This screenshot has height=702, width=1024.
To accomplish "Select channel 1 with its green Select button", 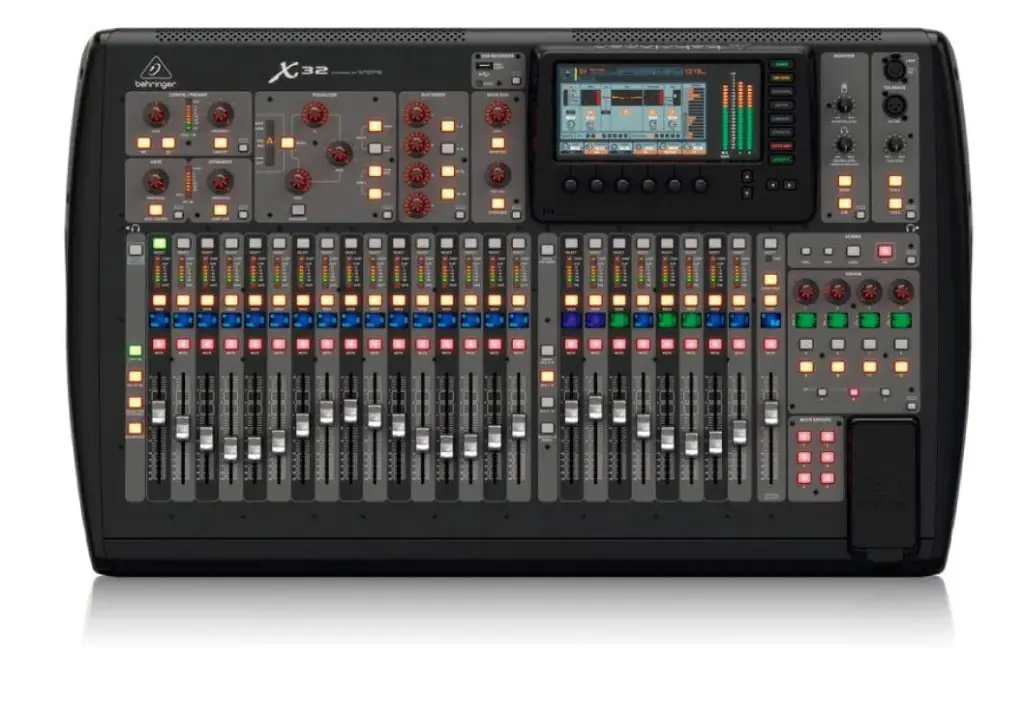I will (x=158, y=243).
